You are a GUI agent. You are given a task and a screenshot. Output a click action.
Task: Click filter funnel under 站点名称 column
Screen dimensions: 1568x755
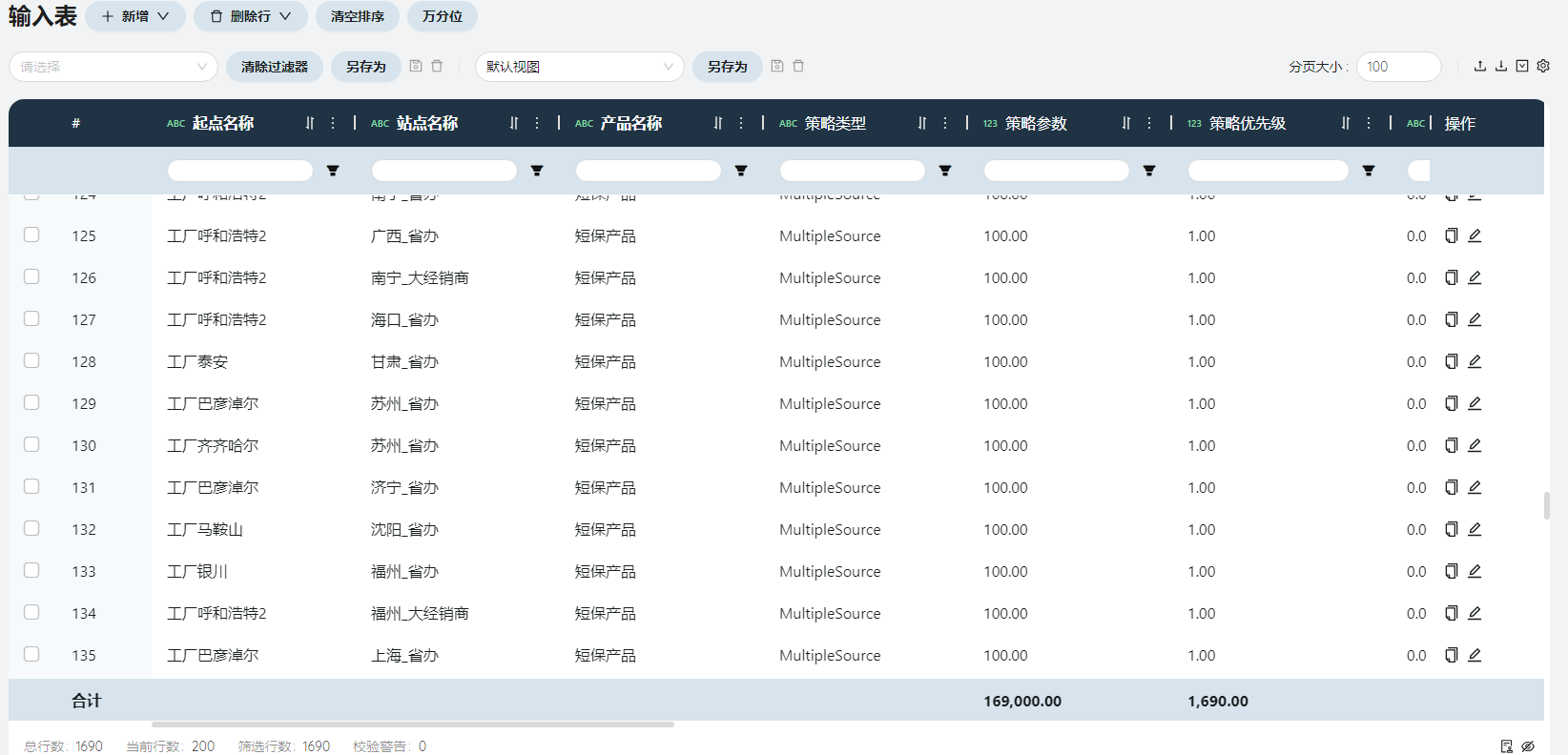[x=537, y=171]
